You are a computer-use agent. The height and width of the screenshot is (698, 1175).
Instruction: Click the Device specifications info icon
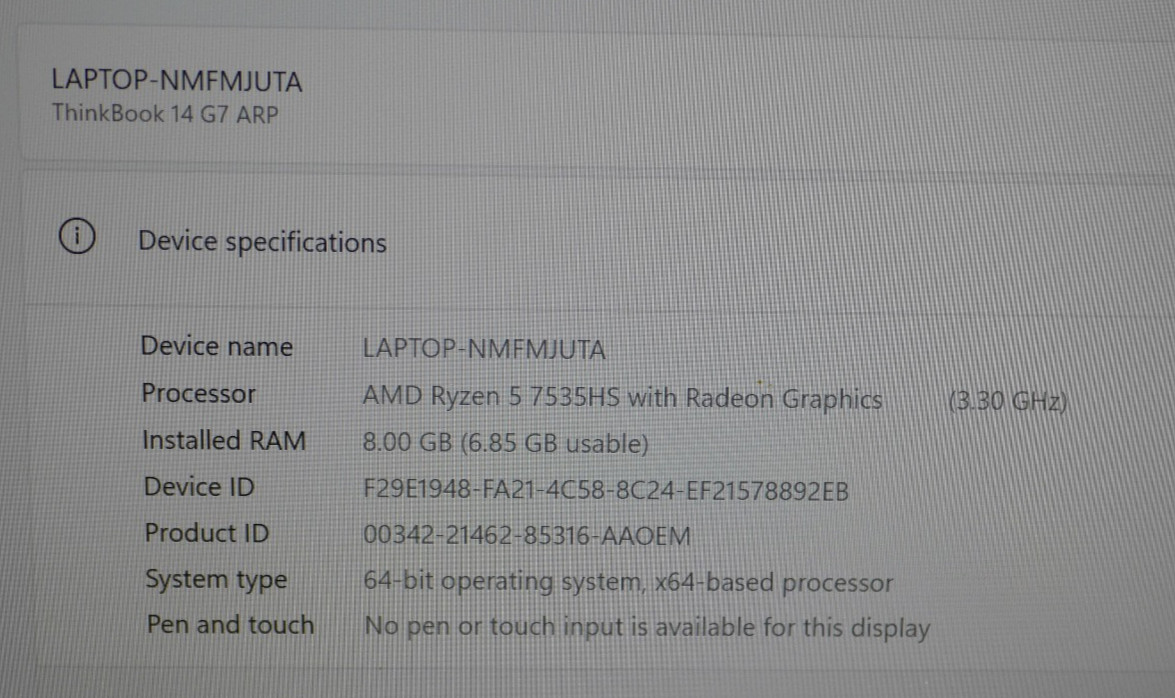[x=77, y=236]
